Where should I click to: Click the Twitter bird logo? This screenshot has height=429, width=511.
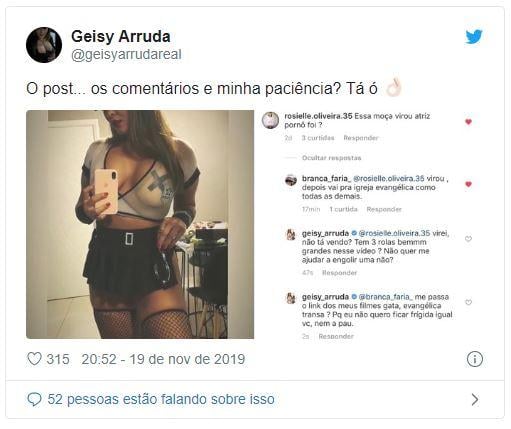474,37
